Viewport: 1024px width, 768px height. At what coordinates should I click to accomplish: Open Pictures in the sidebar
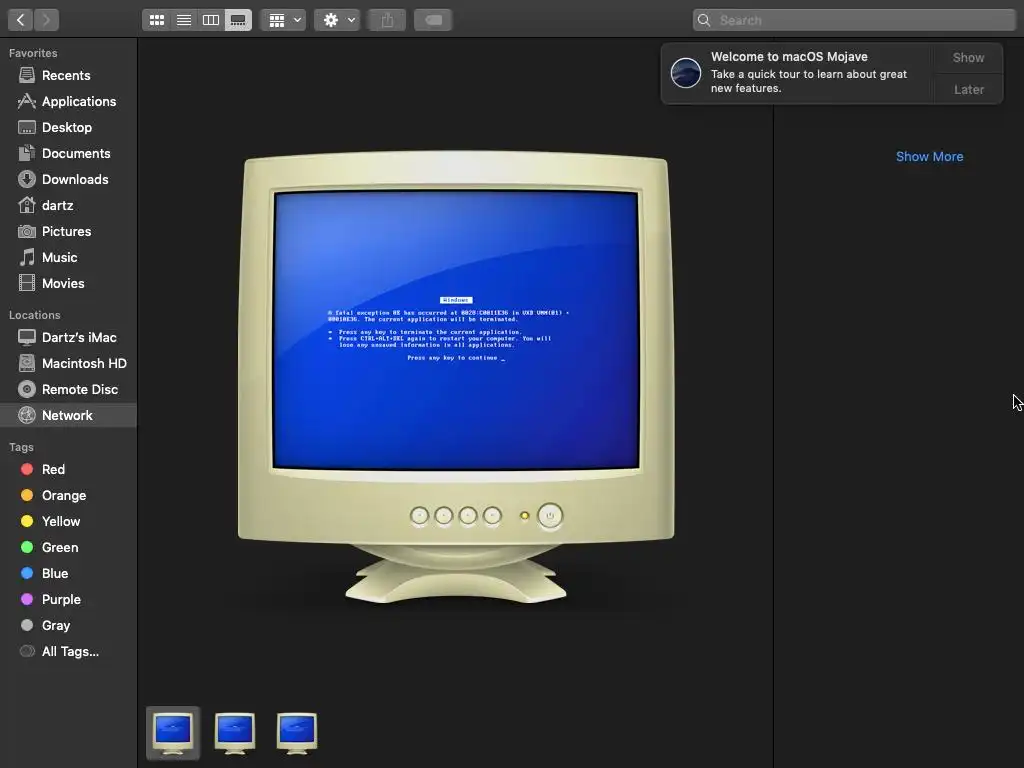(69, 231)
